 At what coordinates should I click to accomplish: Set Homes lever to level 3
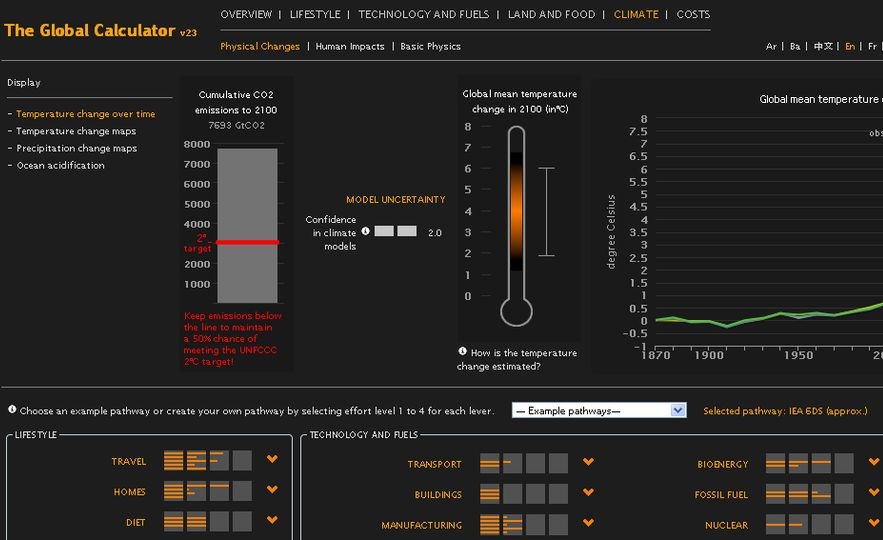219,491
